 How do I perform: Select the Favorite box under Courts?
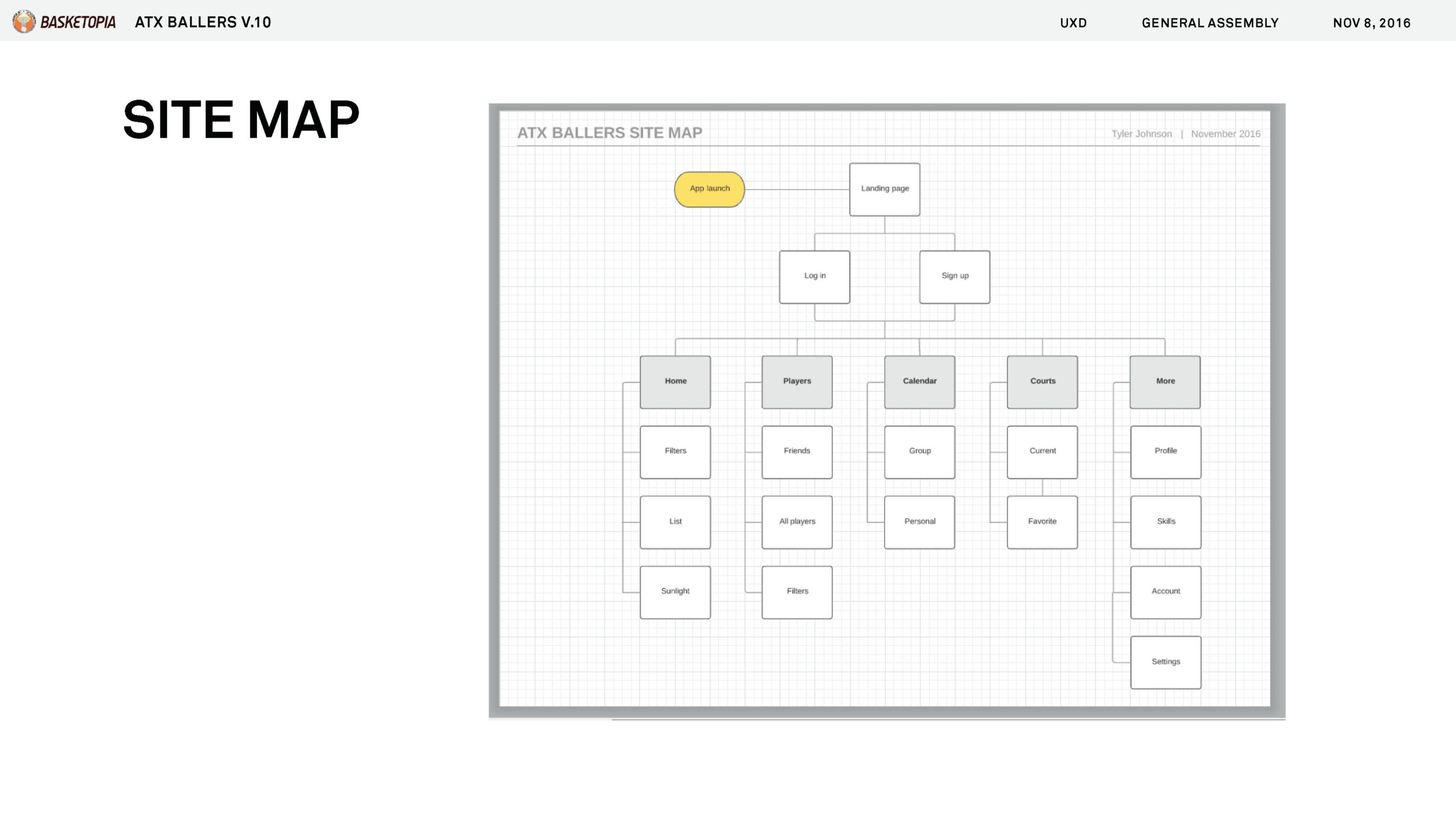pyautogui.click(x=1042, y=522)
